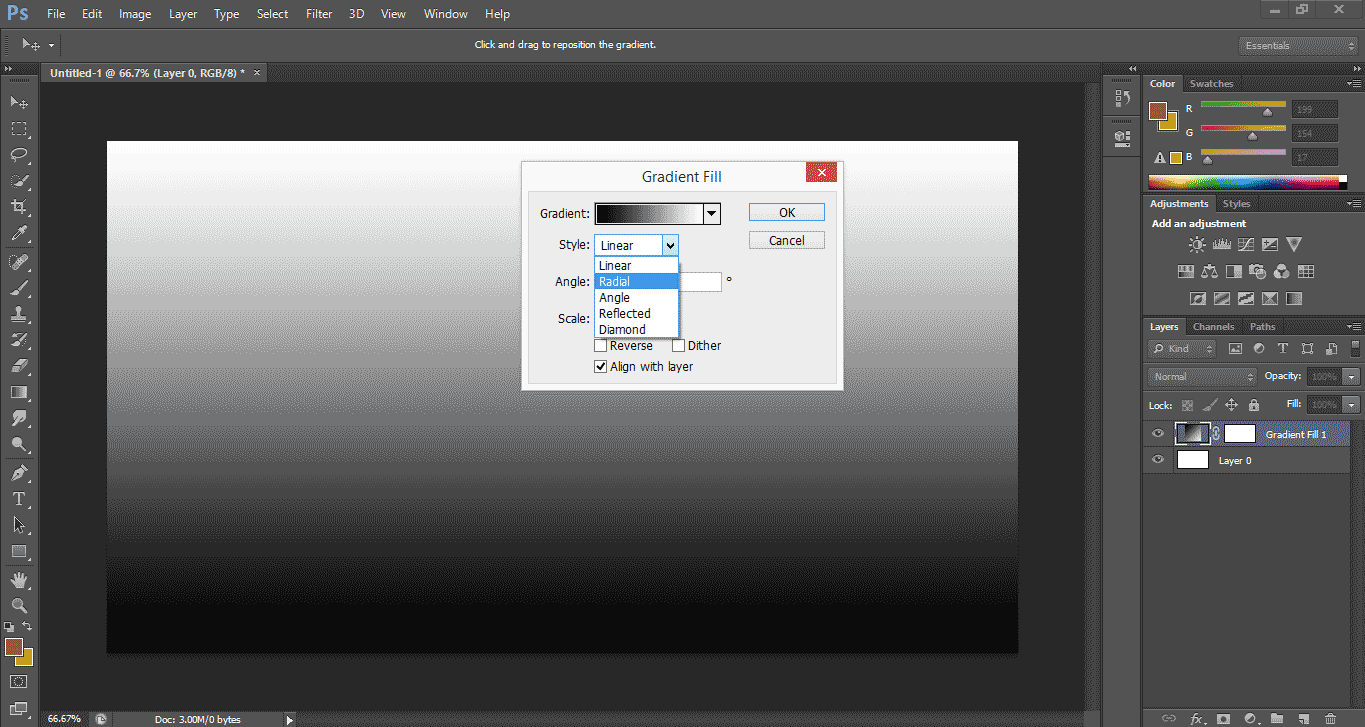Select the Eraser tool

[x=19, y=366]
